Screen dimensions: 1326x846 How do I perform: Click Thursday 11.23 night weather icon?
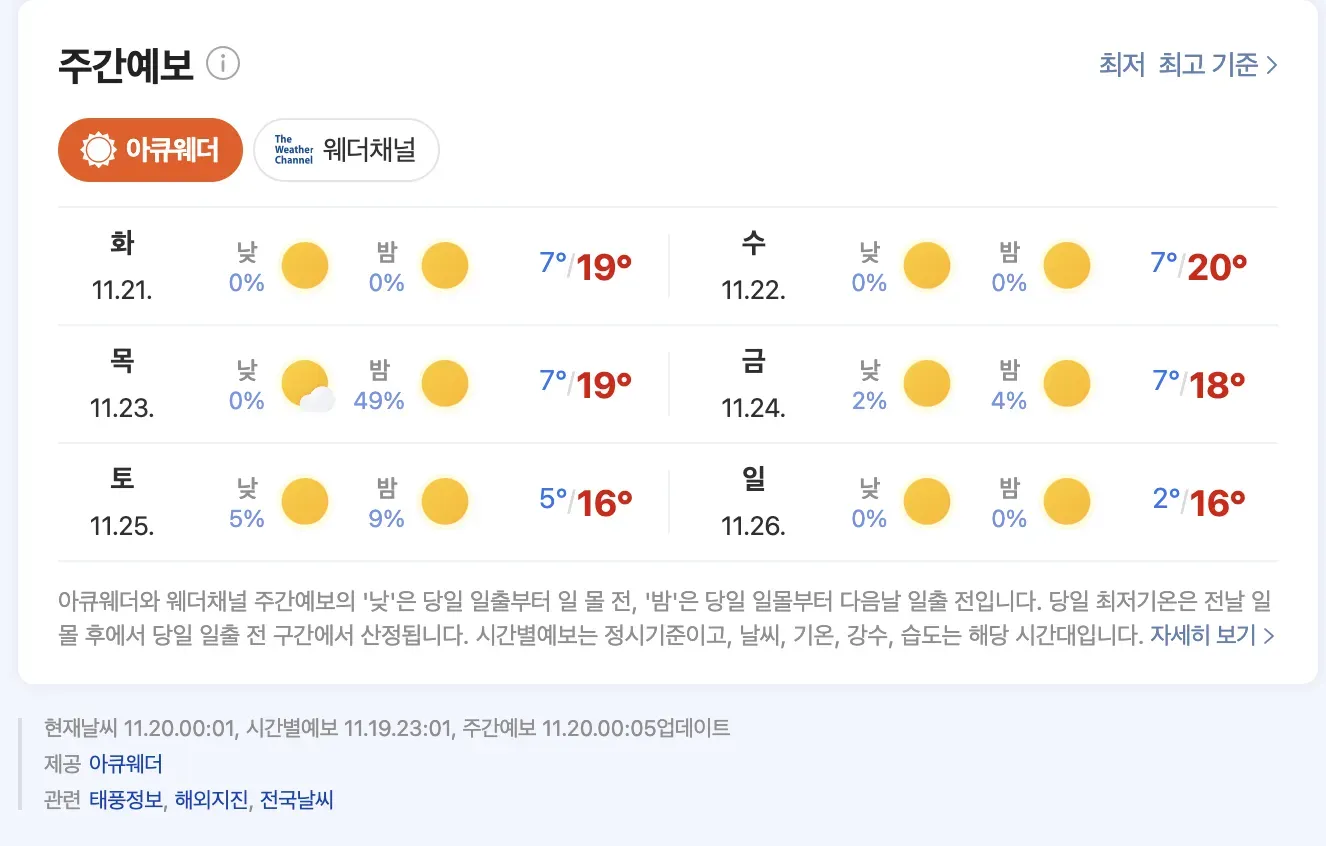[x=445, y=384]
